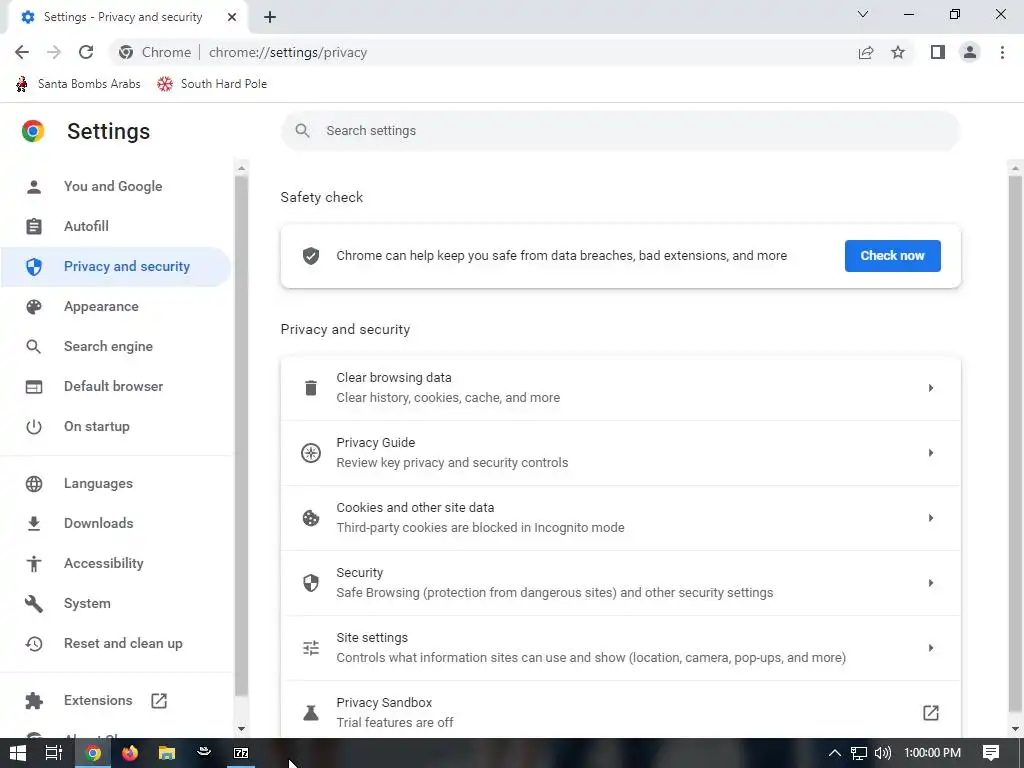Viewport: 1024px width, 768px height.
Task: Open You and Google section
Action: [116, 186]
